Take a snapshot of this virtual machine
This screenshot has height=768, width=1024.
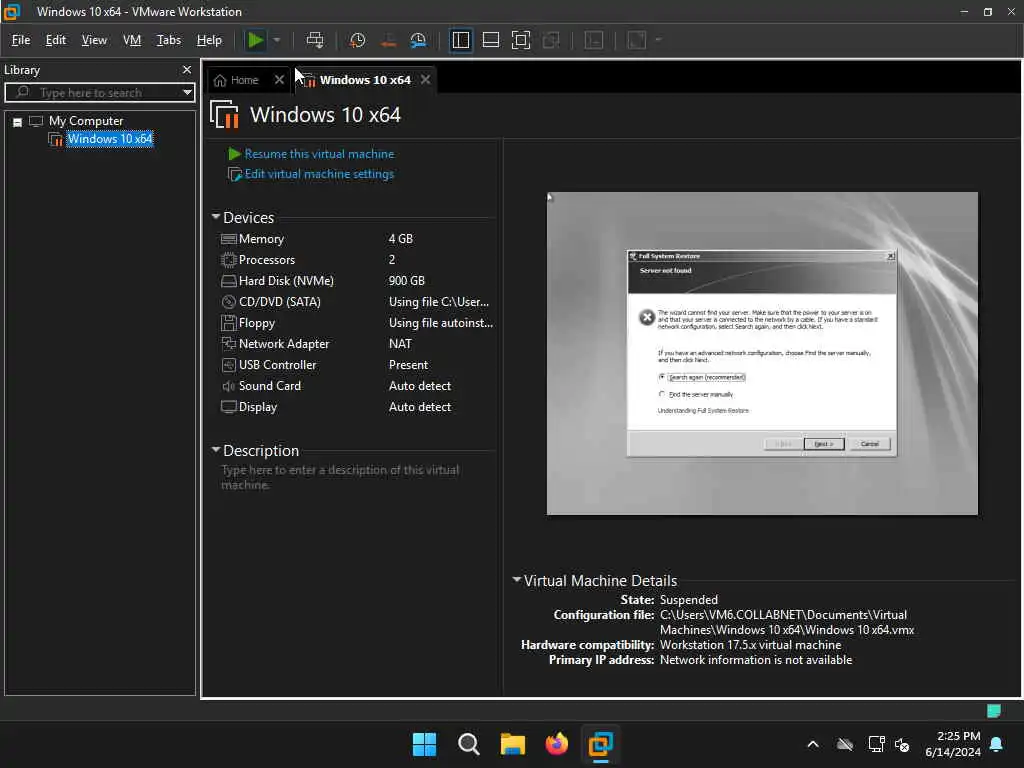click(357, 40)
